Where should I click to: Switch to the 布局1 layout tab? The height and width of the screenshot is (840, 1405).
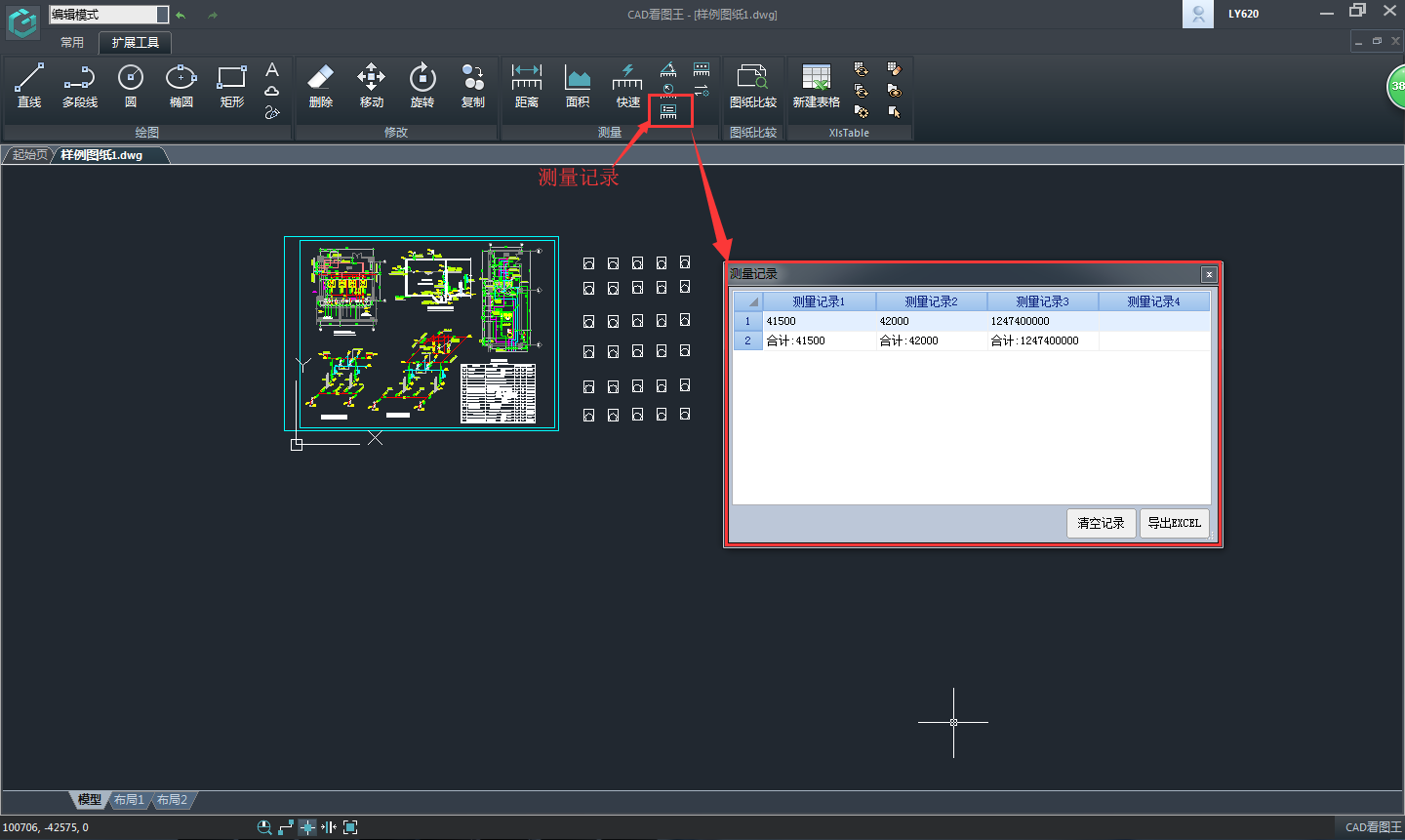pos(129,800)
